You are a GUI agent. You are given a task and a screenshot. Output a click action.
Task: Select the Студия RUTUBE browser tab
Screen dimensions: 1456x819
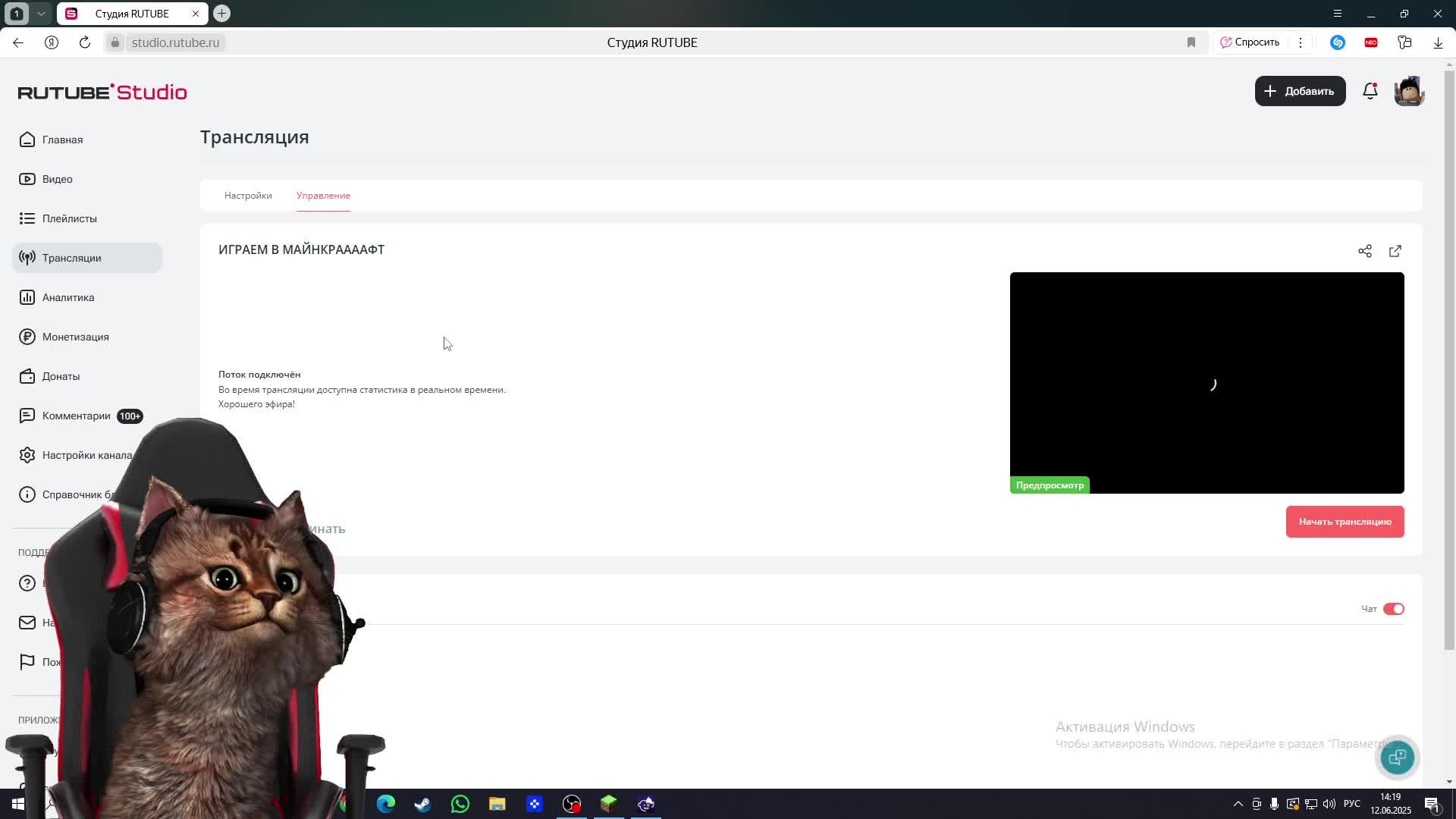coord(132,14)
